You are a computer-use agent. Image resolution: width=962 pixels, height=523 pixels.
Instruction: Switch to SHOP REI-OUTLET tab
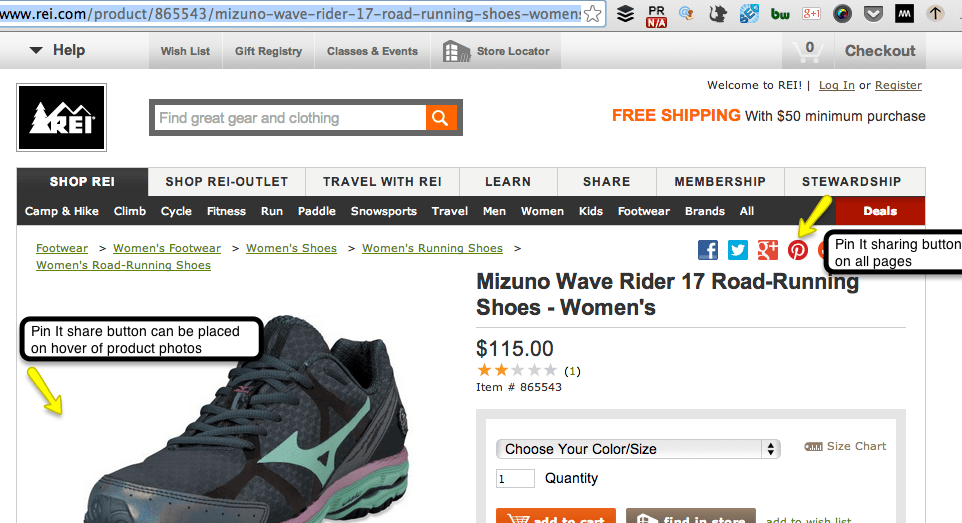click(226, 182)
